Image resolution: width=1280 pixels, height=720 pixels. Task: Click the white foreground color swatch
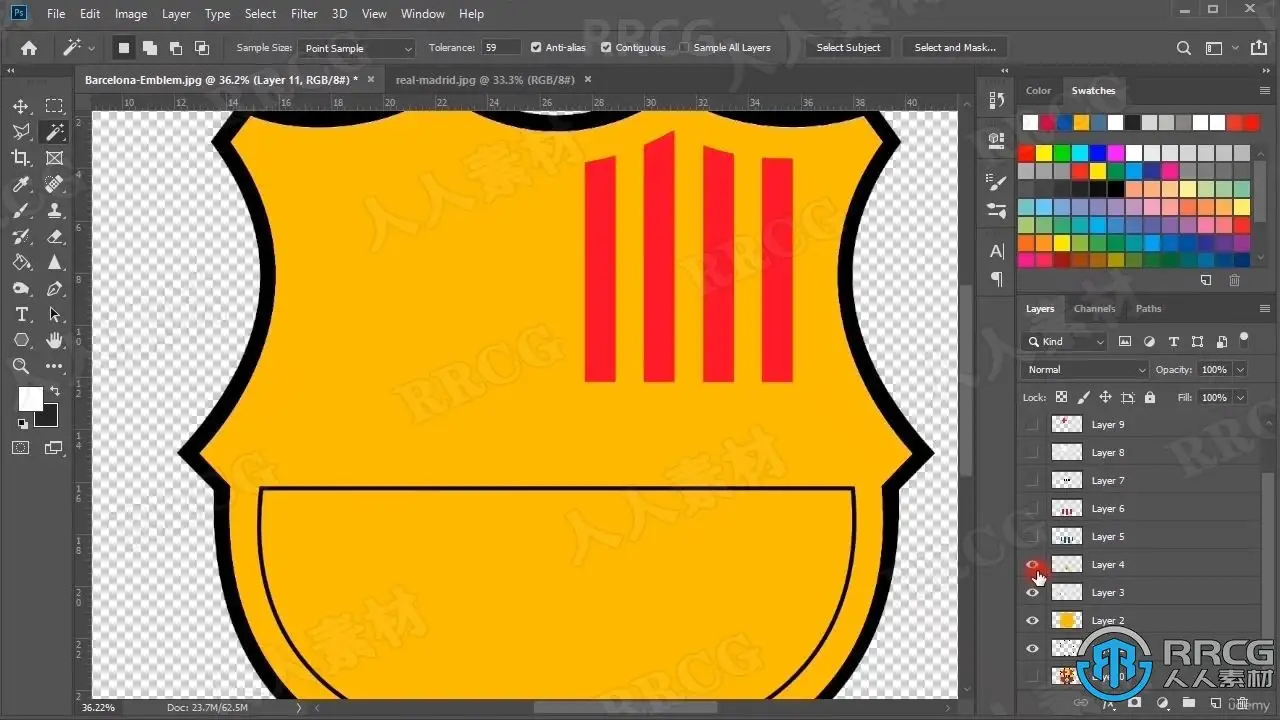pyautogui.click(x=30, y=399)
